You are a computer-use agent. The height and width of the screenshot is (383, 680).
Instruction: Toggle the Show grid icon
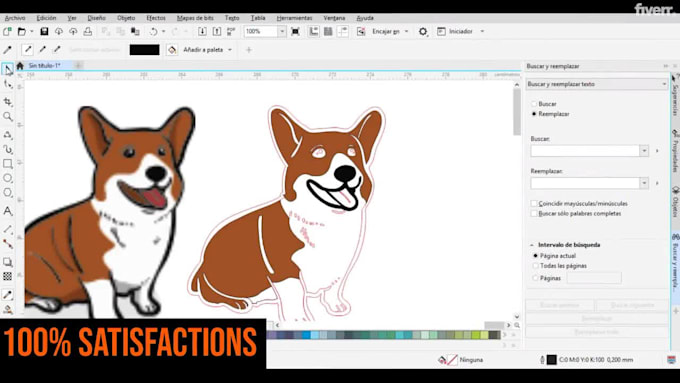click(x=328, y=31)
